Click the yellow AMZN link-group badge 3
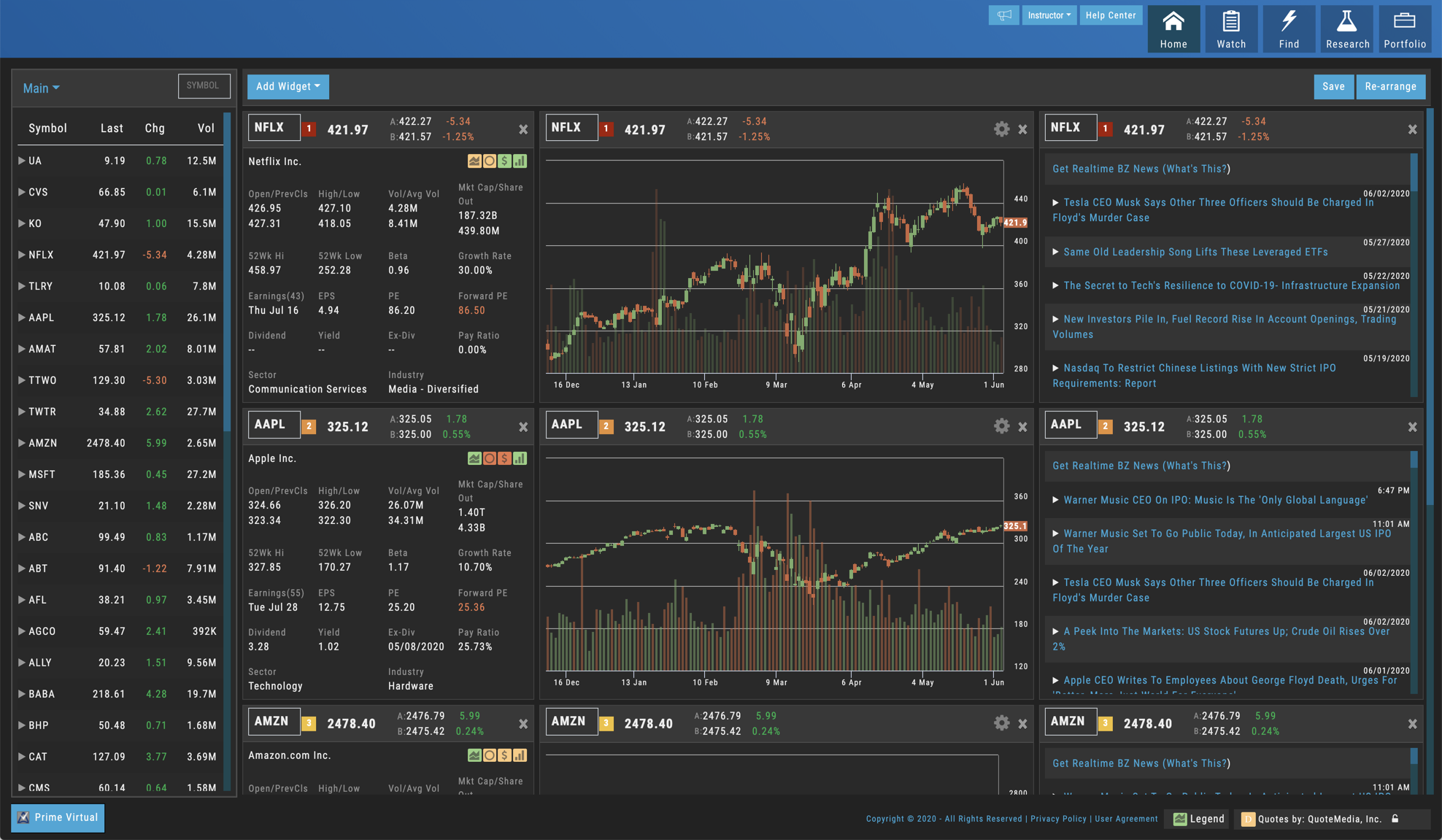 tap(309, 723)
